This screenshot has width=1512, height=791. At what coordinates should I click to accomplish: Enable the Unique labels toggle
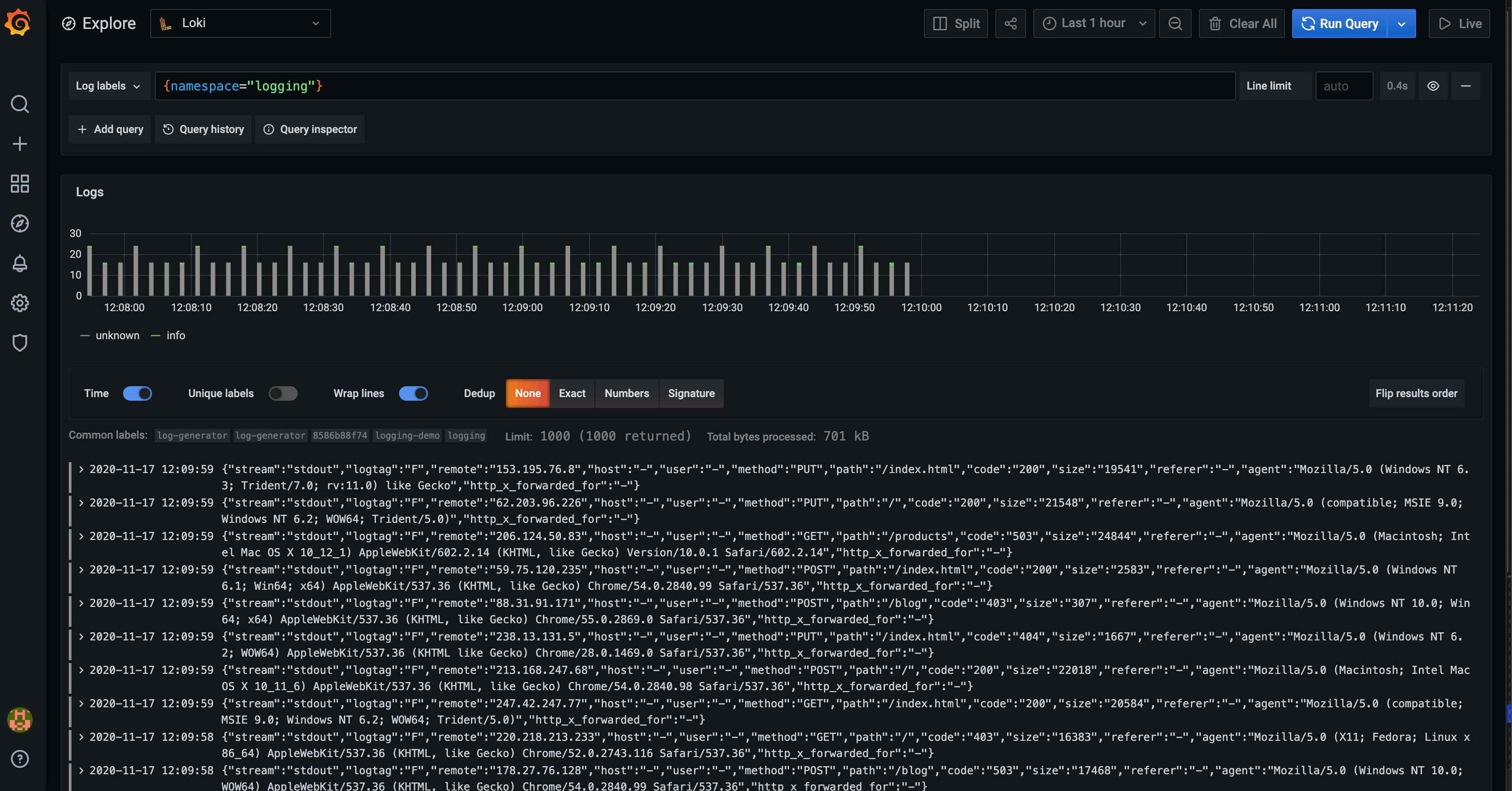click(284, 394)
